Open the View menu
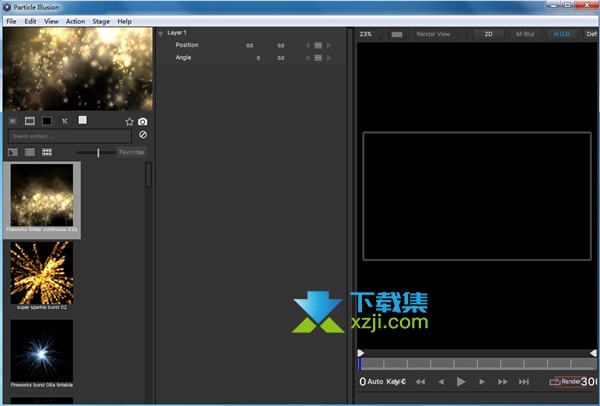 51,21
